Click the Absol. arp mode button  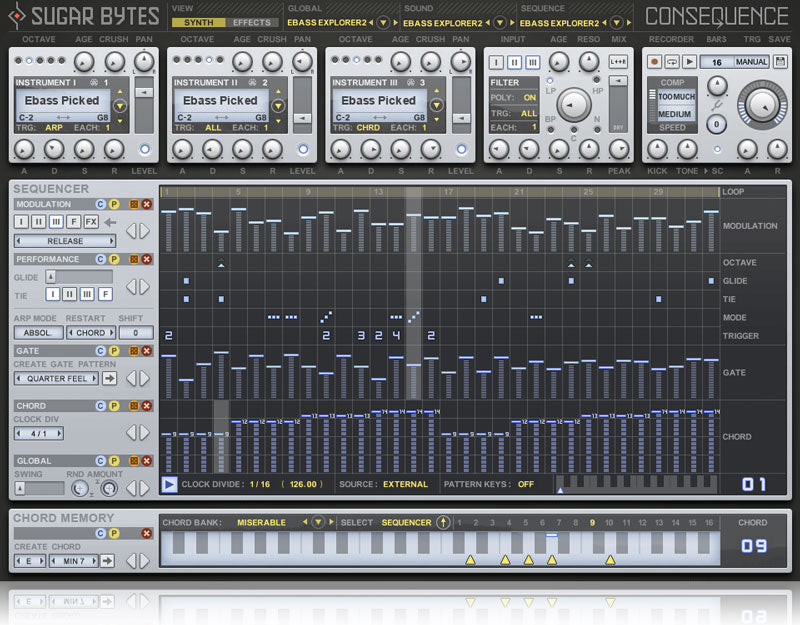pos(38,333)
